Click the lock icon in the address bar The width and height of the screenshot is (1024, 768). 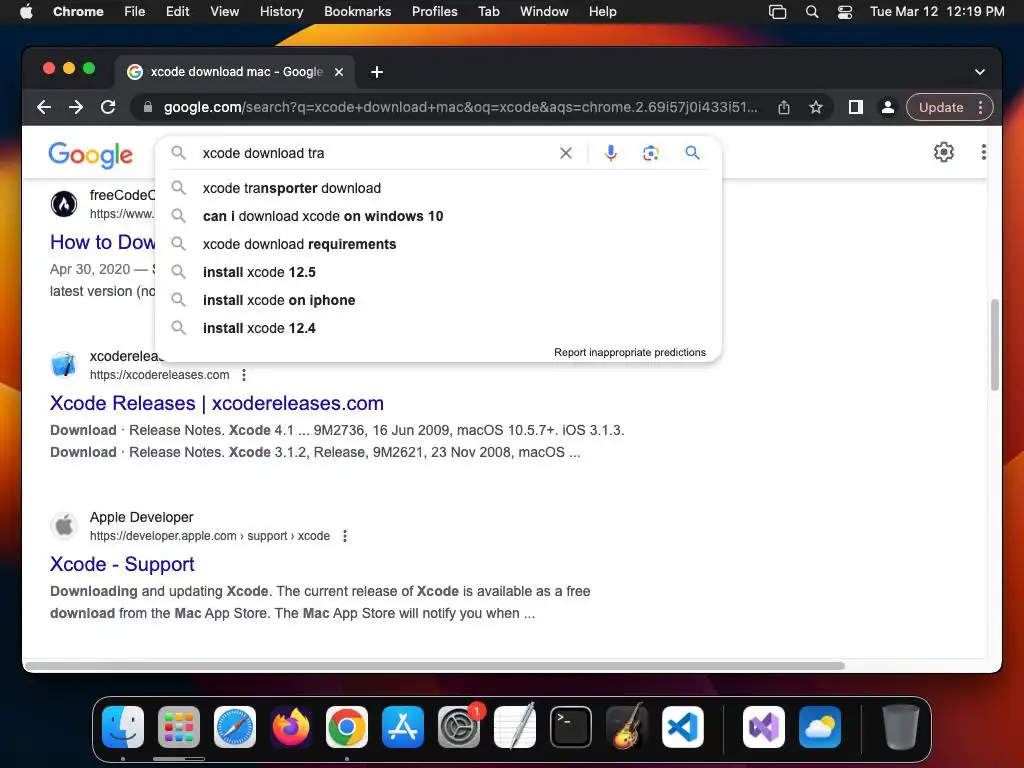[x=148, y=107]
